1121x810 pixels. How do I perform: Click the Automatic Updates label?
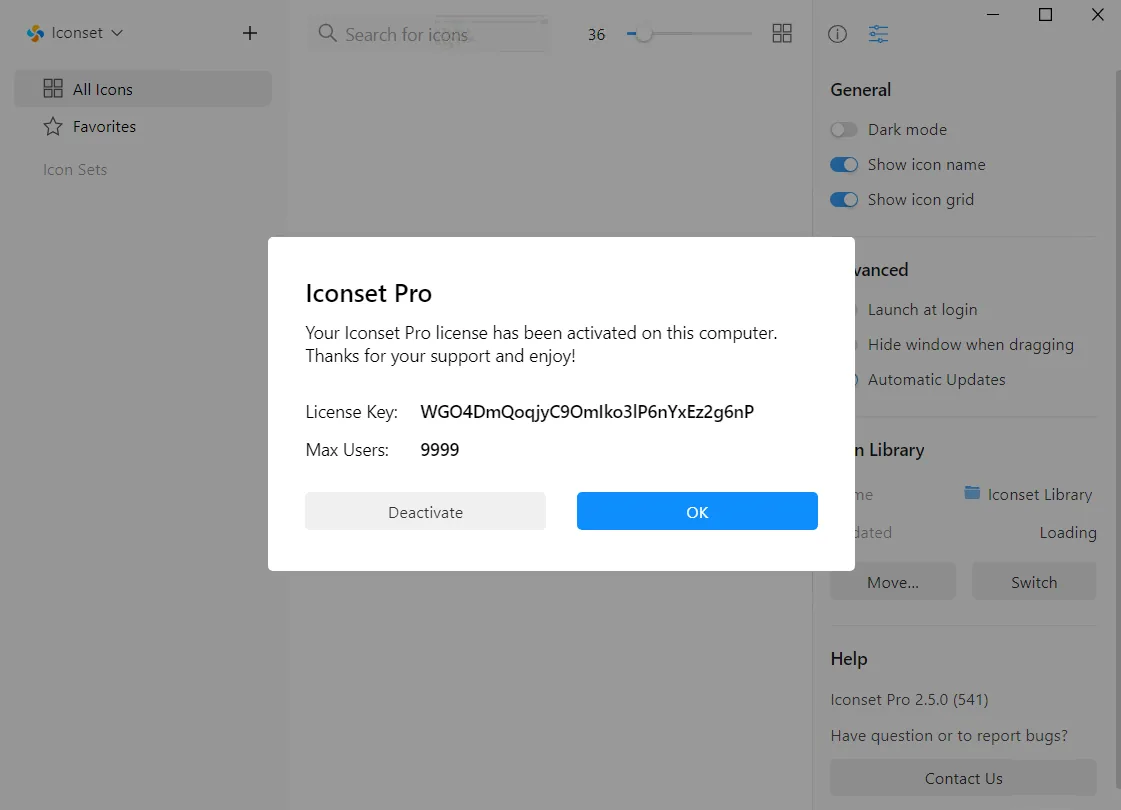click(x=937, y=380)
